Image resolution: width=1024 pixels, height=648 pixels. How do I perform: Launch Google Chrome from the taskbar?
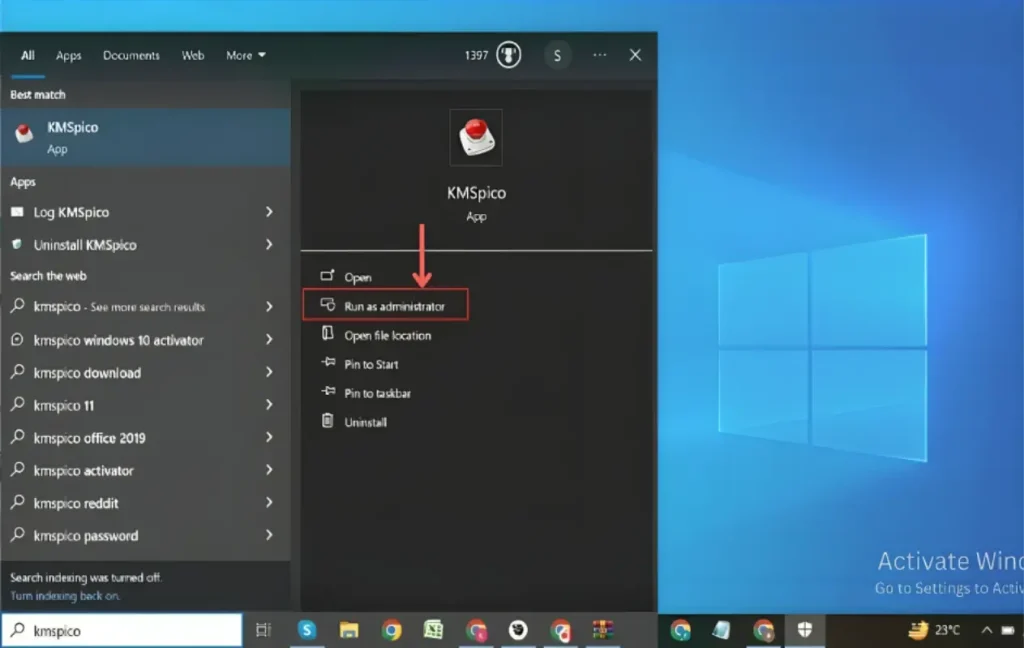click(x=392, y=630)
